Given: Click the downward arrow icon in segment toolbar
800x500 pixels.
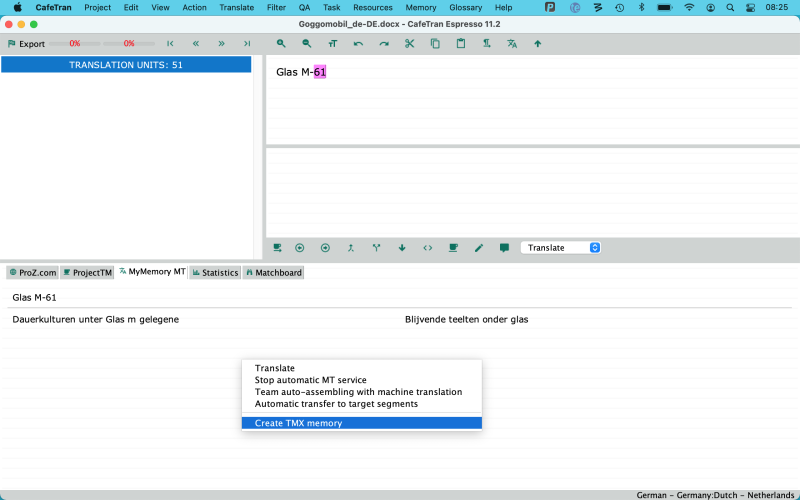Looking at the screenshot, I should click(x=402, y=248).
